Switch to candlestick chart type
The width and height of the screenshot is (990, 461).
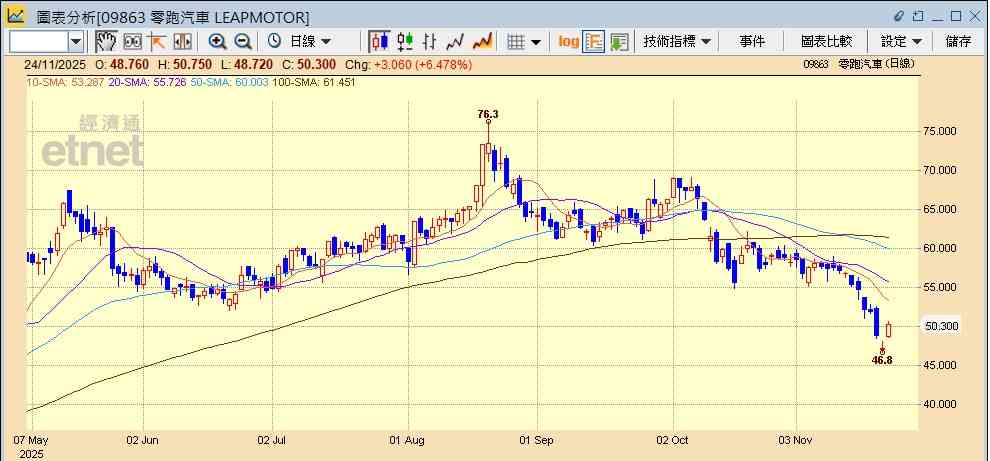[x=379, y=41]
